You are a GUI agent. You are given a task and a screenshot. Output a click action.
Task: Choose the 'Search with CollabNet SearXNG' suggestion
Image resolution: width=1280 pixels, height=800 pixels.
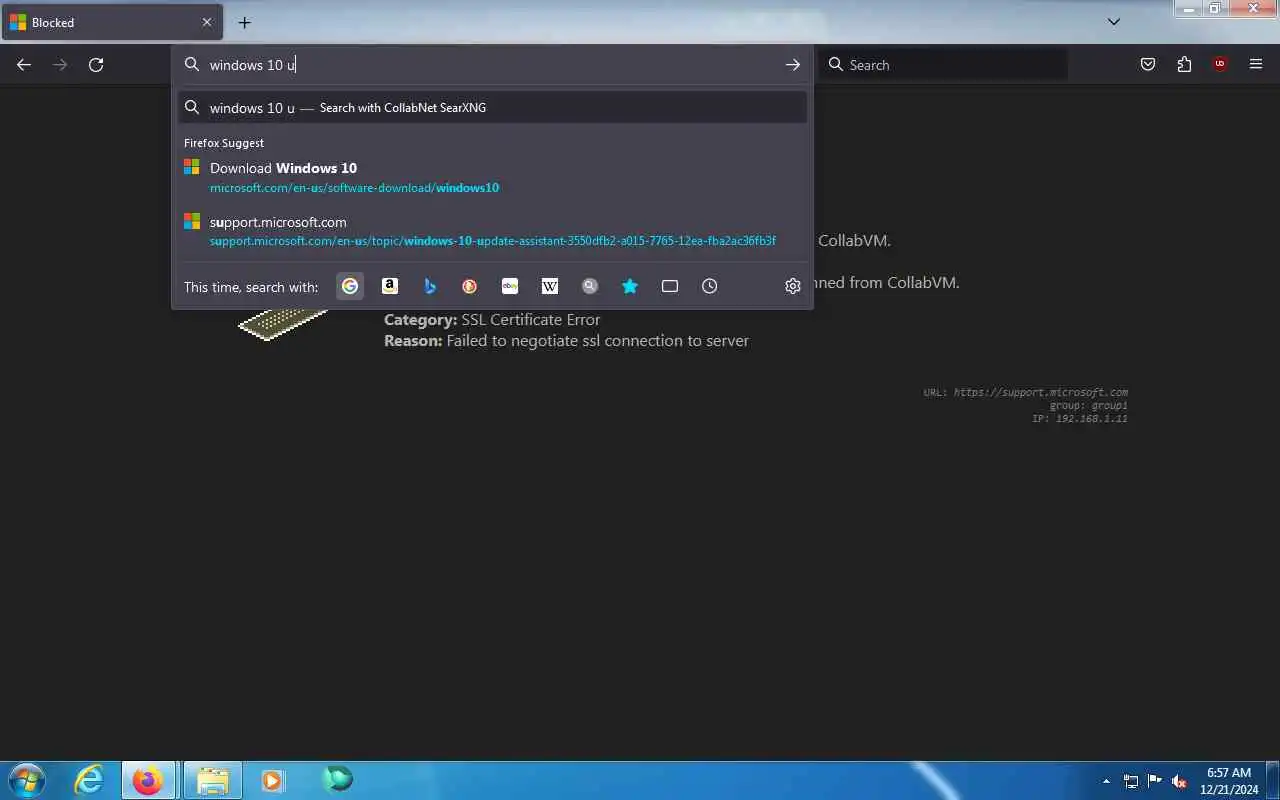(x=492, y=108)
